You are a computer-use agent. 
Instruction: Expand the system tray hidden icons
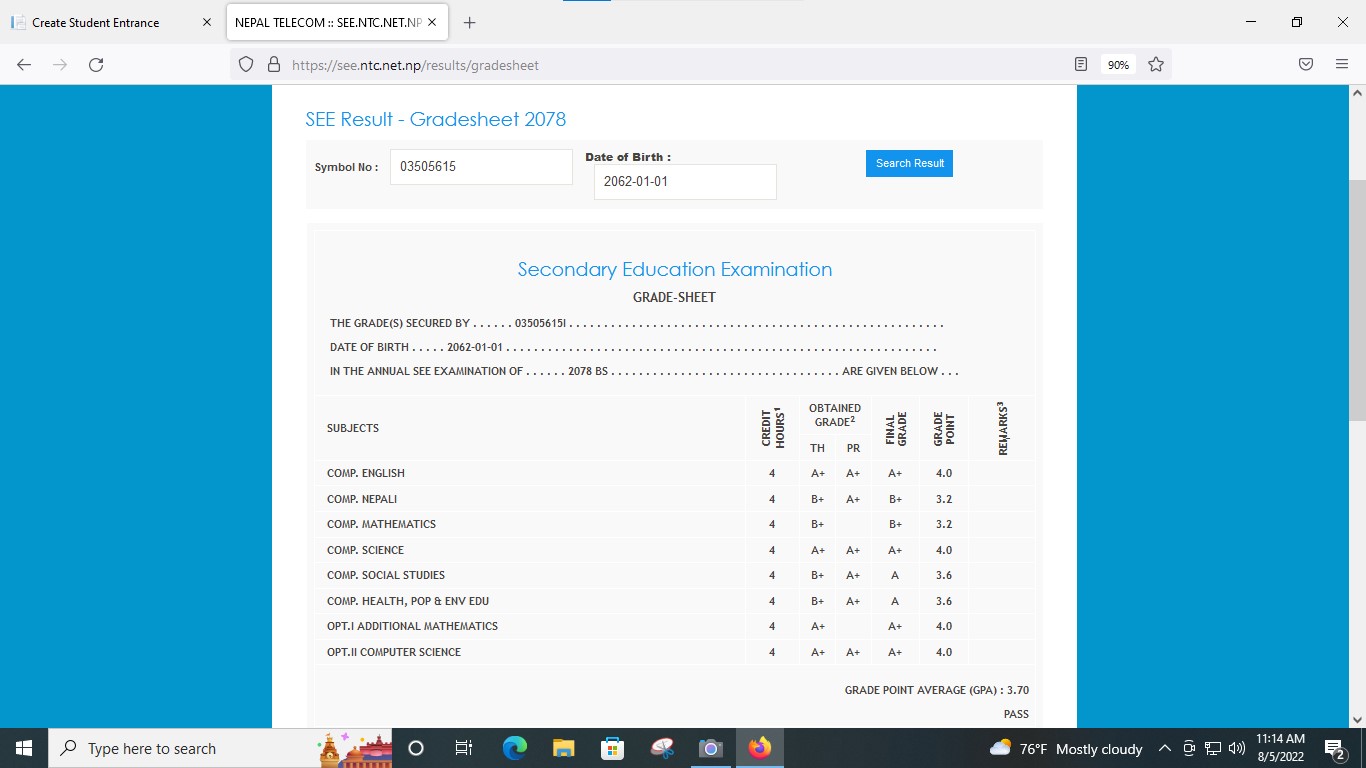[1164, 748]
